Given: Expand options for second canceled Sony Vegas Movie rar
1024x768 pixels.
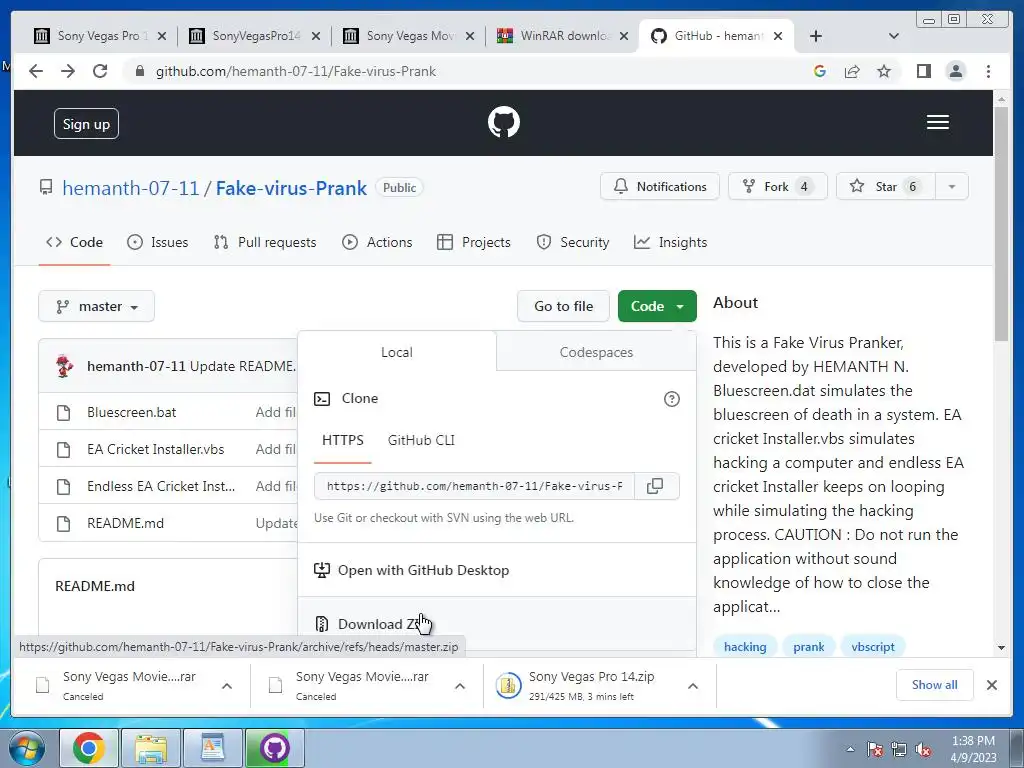Looking at the screenshot, I should (460, 686).
